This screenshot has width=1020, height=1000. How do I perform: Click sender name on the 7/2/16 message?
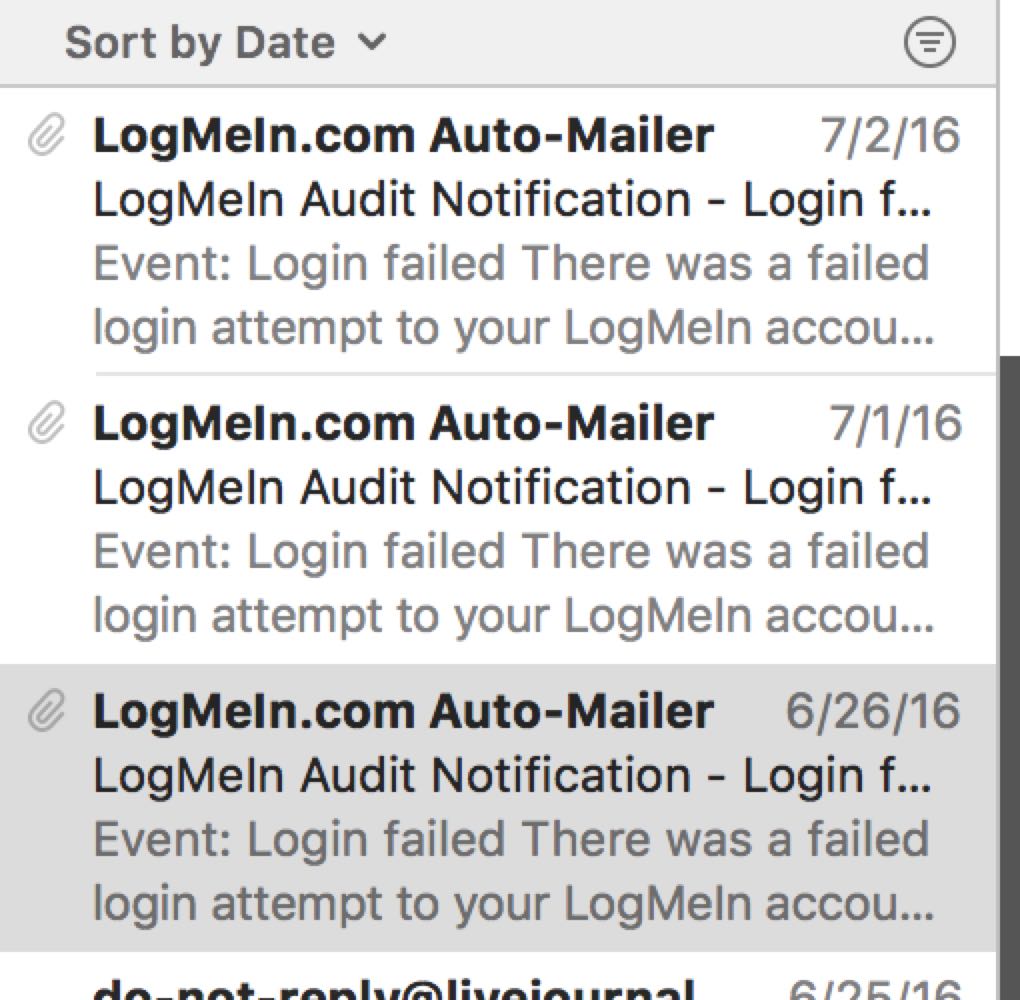tap(403, 135)
